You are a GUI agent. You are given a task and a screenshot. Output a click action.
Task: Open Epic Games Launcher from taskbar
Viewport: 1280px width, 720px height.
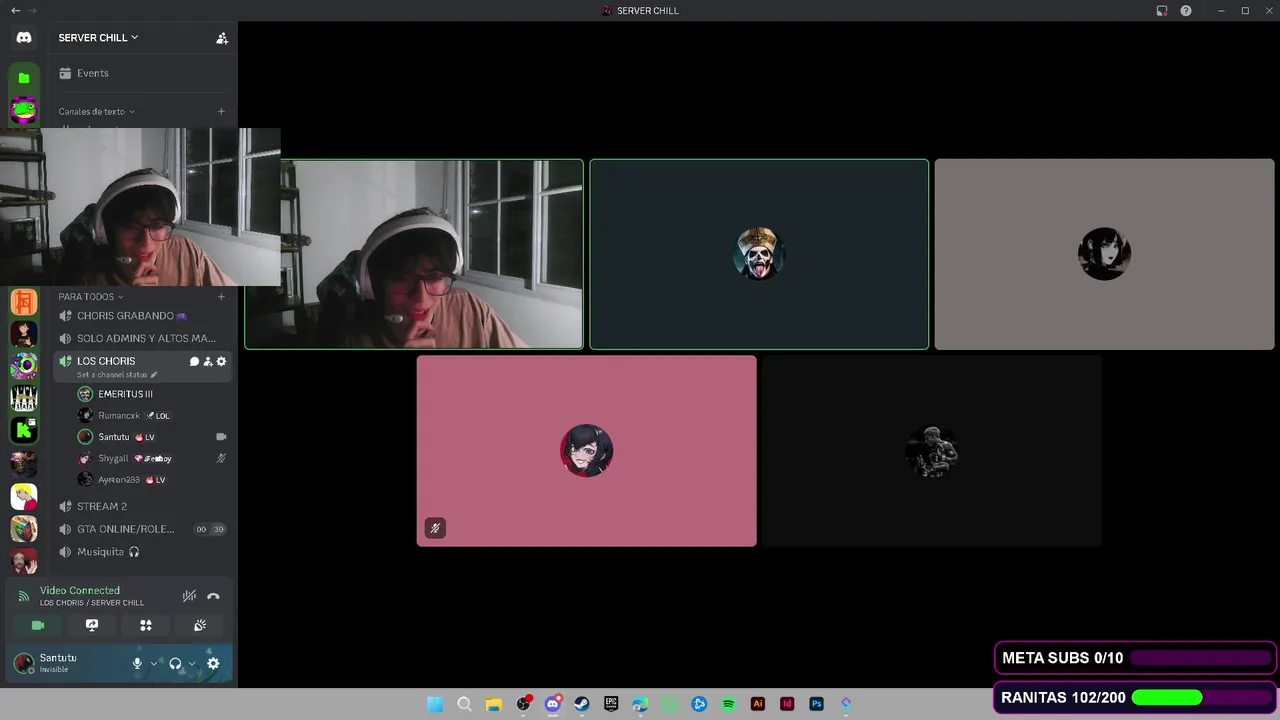[611, 704]
